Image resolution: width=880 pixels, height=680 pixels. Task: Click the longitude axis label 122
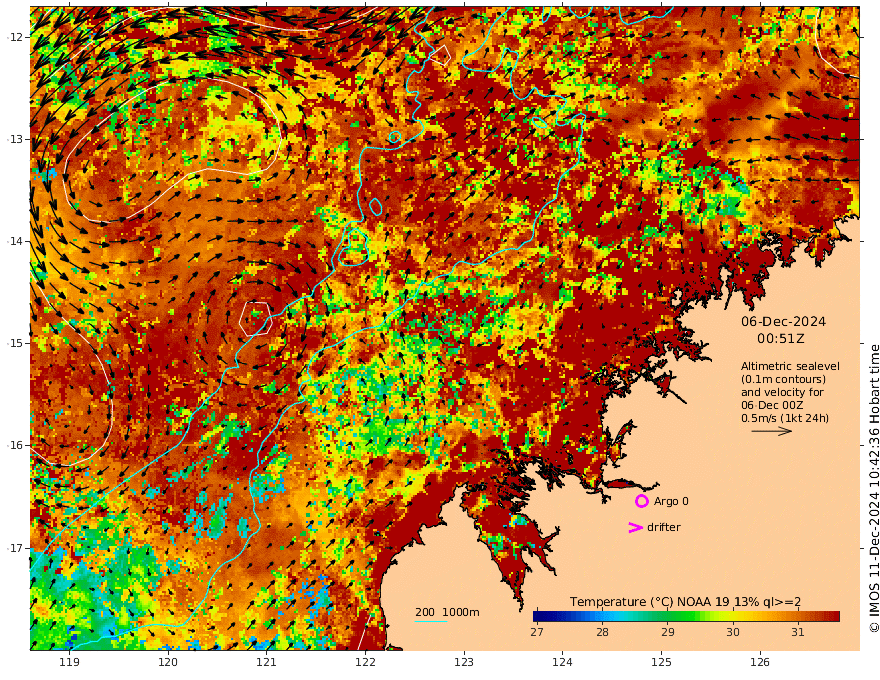[x=365, y=662]
